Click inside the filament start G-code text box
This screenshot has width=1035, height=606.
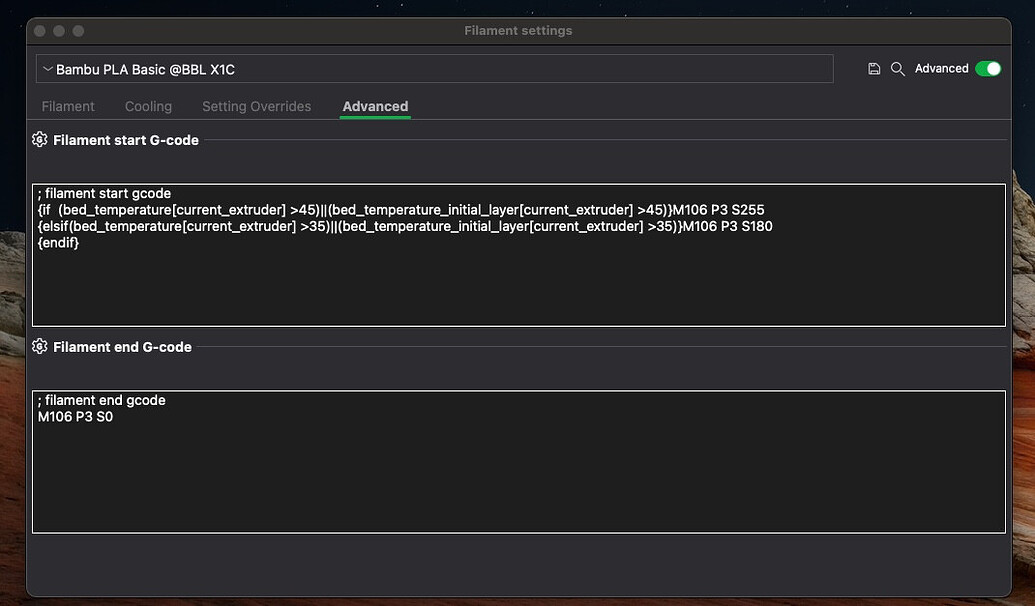click(519, 255)
